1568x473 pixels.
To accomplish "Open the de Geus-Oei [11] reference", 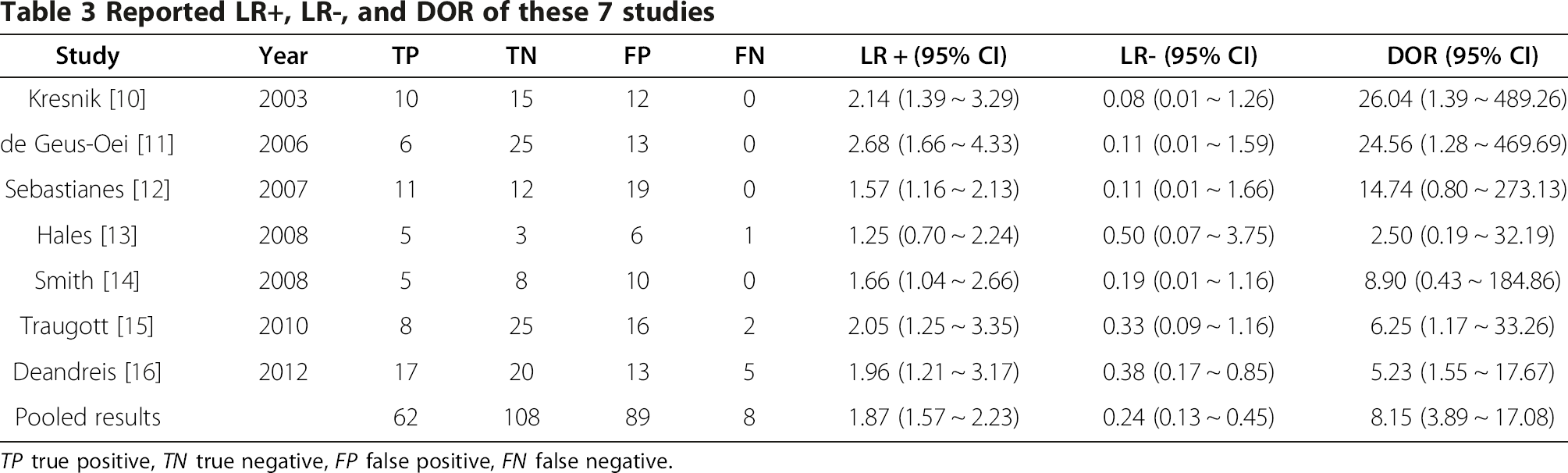I will 87,144.
